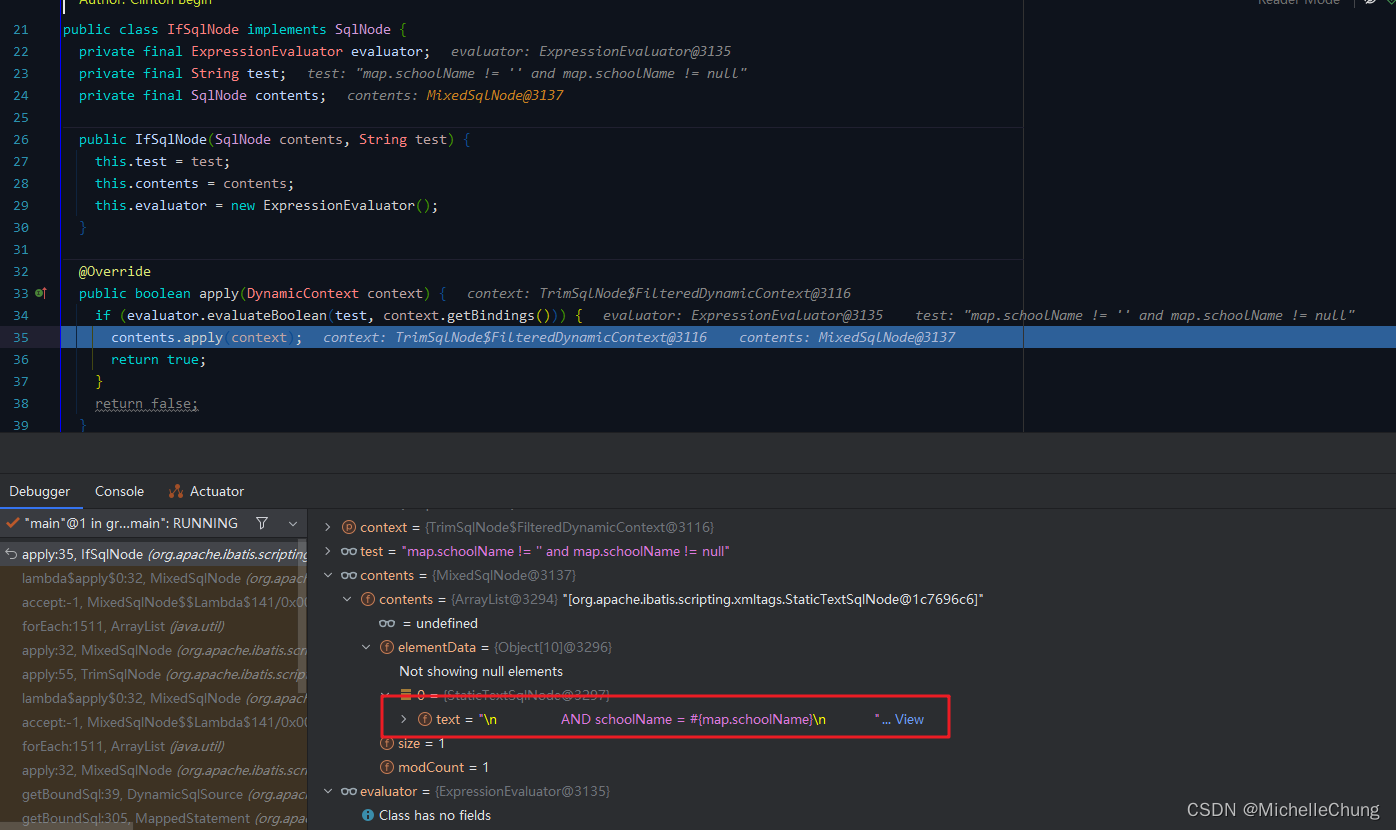Click the field icon beside elementData
1396x830 pixels.
(387, 647)
